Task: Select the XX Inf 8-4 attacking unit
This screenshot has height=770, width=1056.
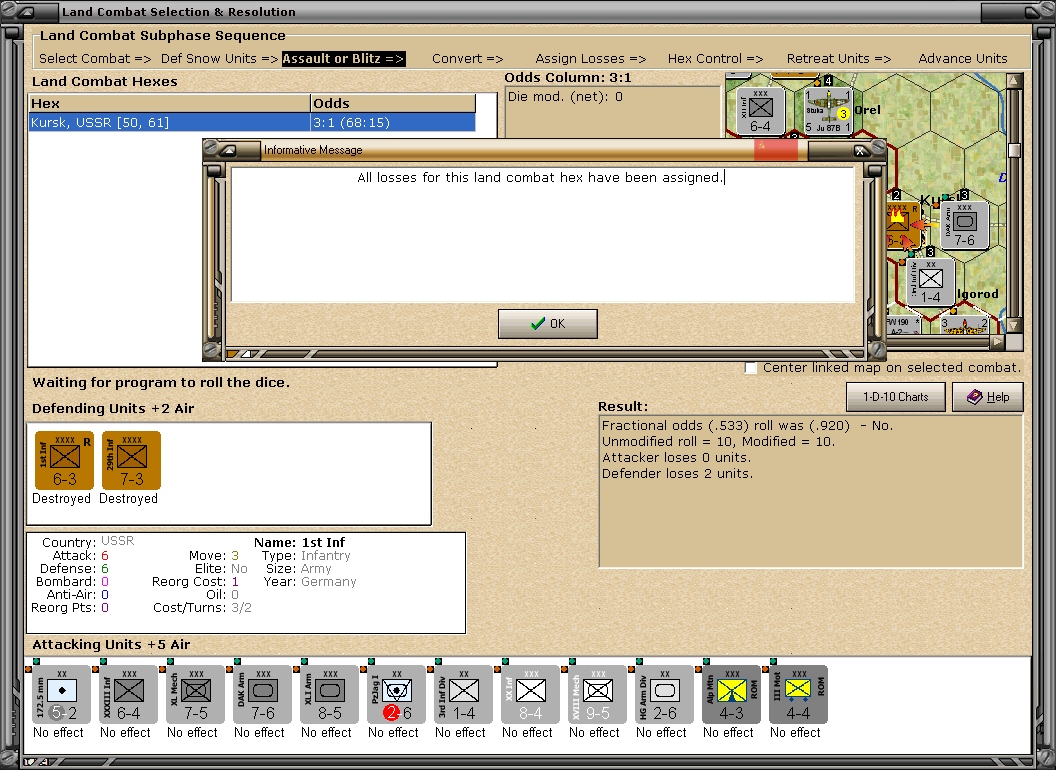Action: [530, 695]
